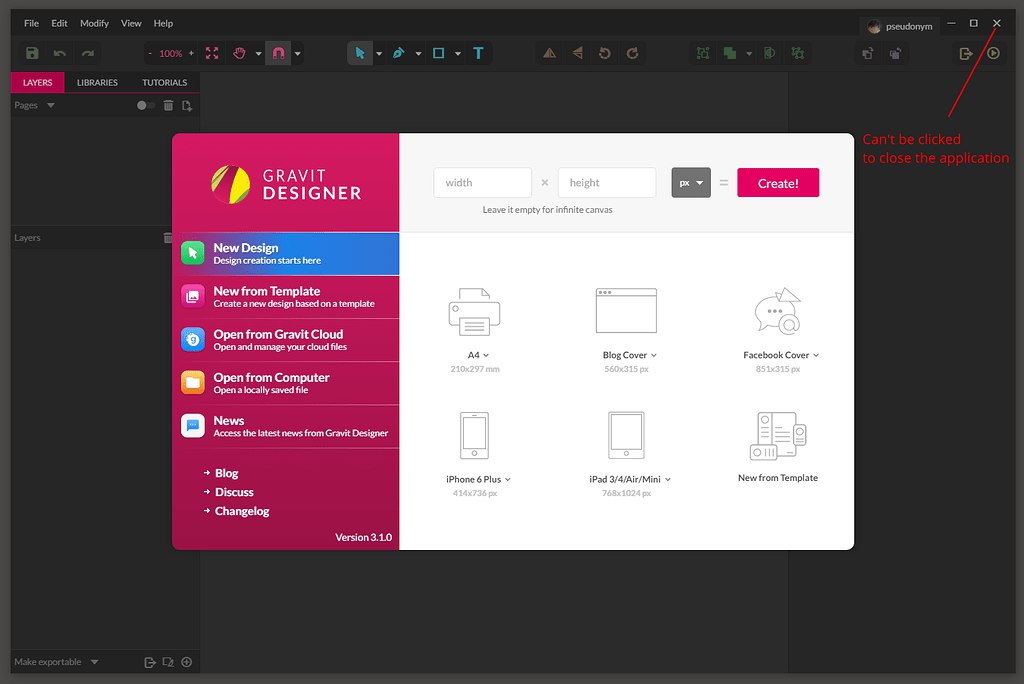Switch to the Tutorials tab
Viewport: 1024px width, 684px height.
[x=165, y=82]
